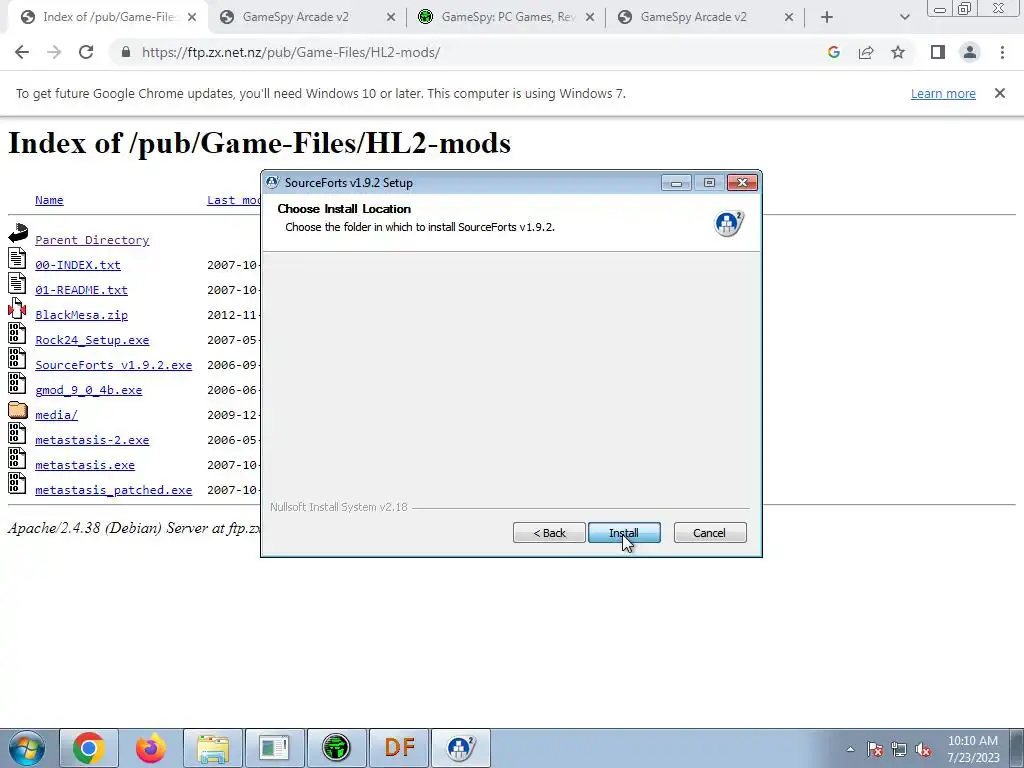Screen dimensions: 1024x768
Task: Click the SourceForts setup taskbar button
Action: pos(460,748)
